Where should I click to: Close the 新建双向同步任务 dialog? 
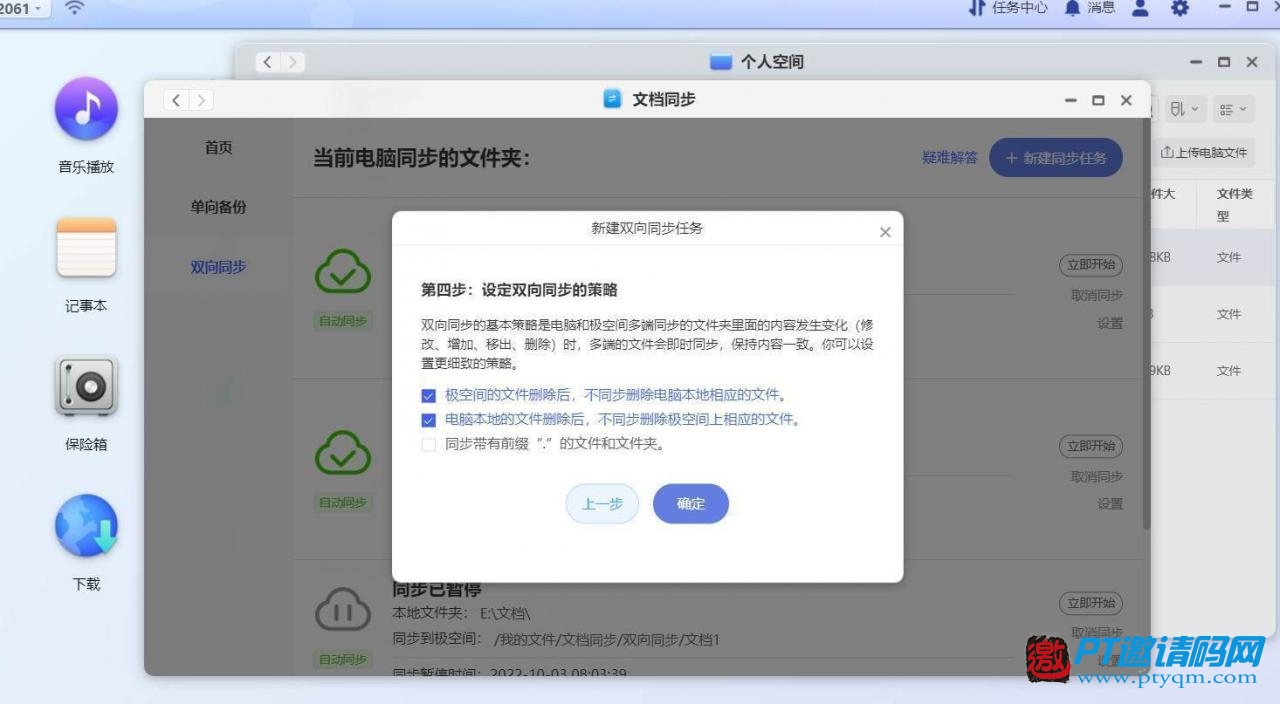point(885,232)
